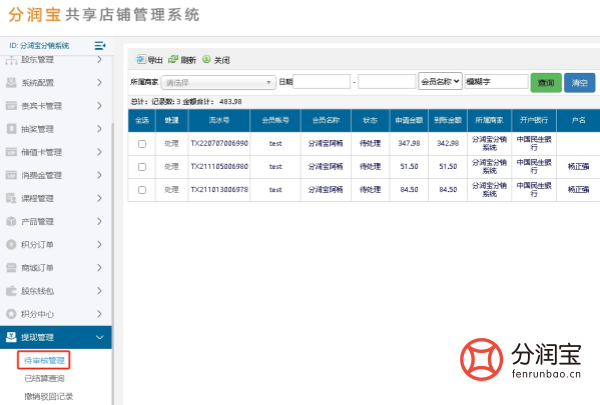Click the 提现管理 inbox icon
This screenshot has height=405, width=600.
point(11,337)
